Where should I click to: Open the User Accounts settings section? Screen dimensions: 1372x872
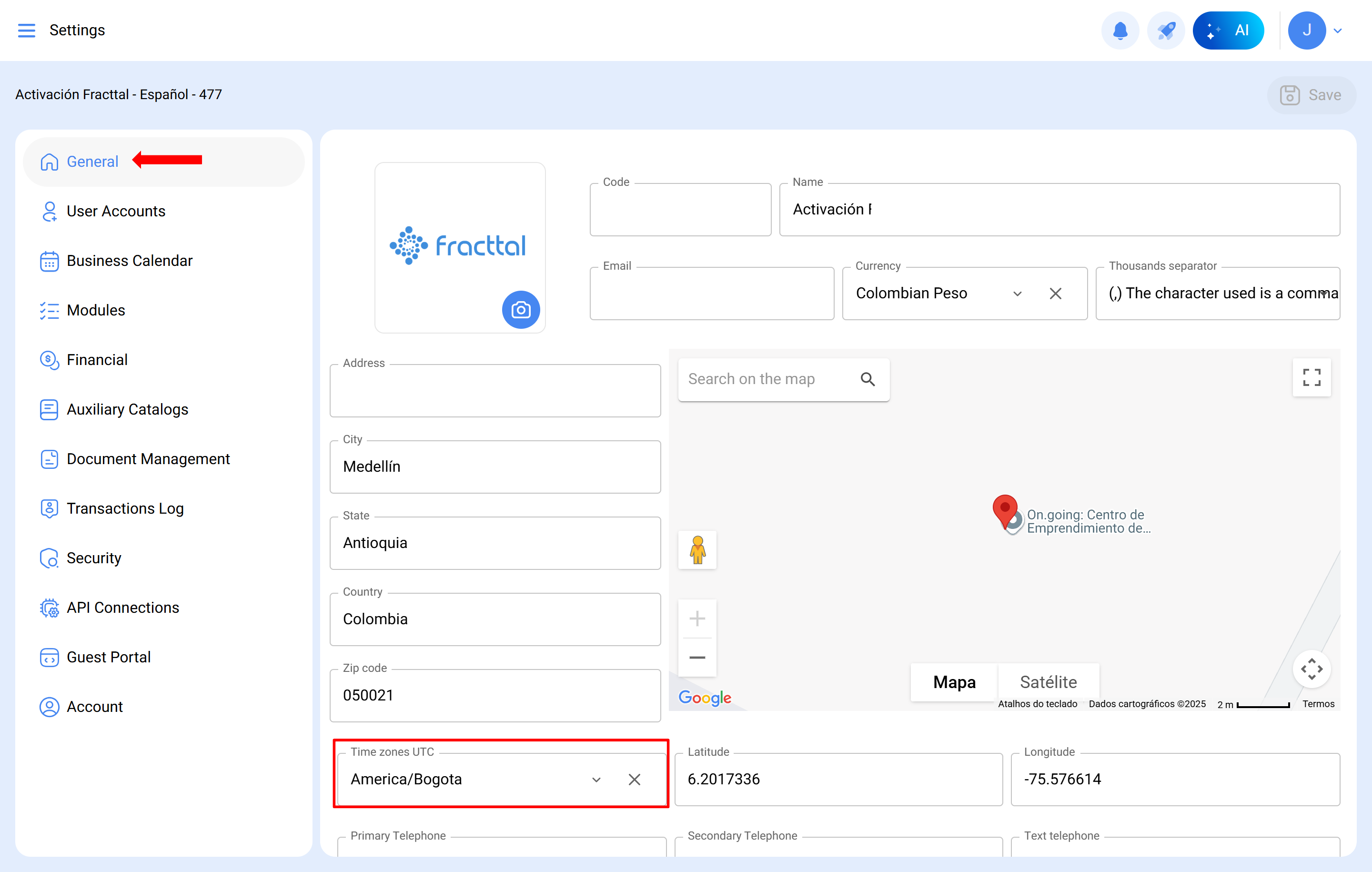pos(116,211)
